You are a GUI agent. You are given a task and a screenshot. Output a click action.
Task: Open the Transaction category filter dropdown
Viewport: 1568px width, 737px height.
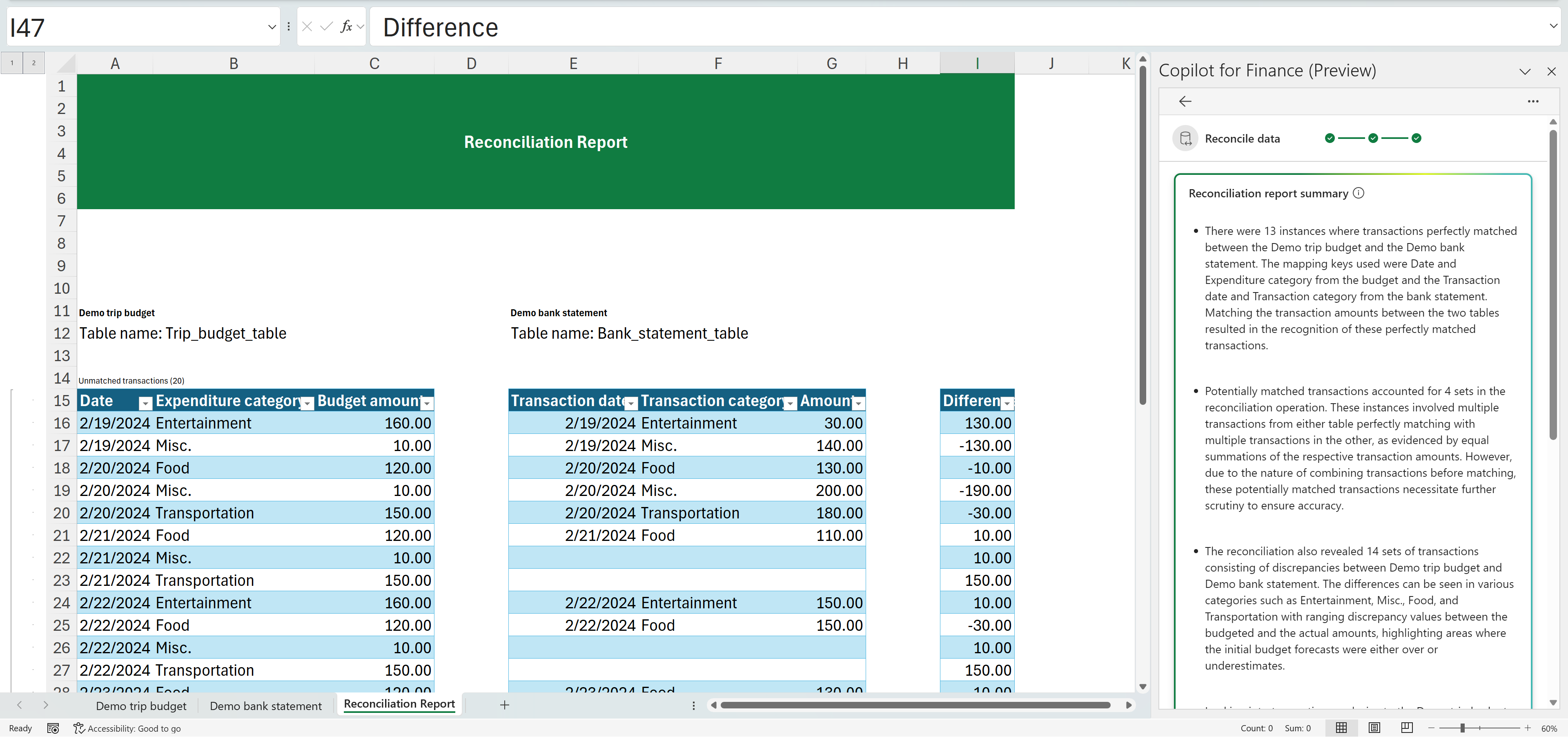click(790, 403)
